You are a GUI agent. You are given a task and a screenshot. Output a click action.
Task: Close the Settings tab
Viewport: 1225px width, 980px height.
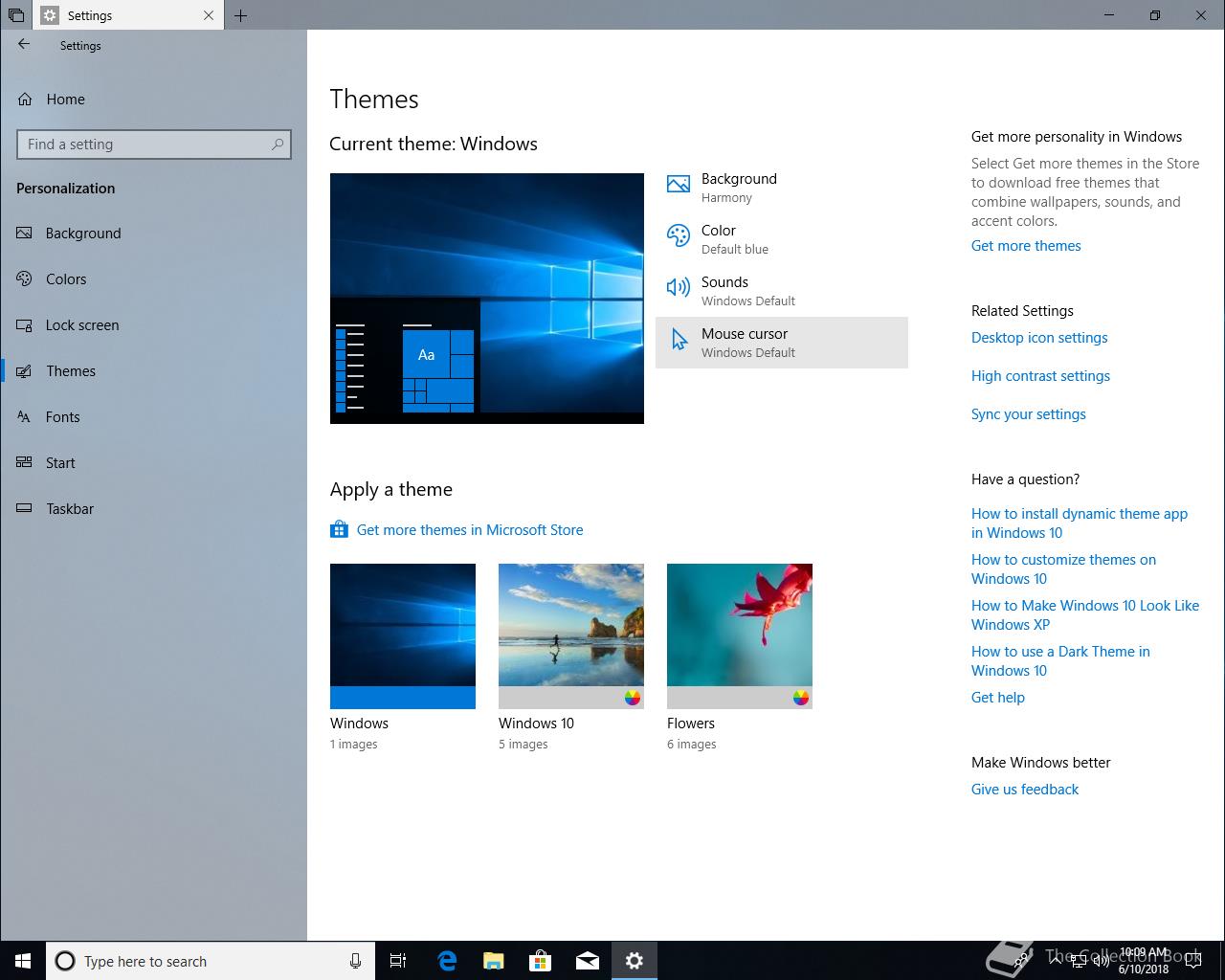(x=210, y=15)
